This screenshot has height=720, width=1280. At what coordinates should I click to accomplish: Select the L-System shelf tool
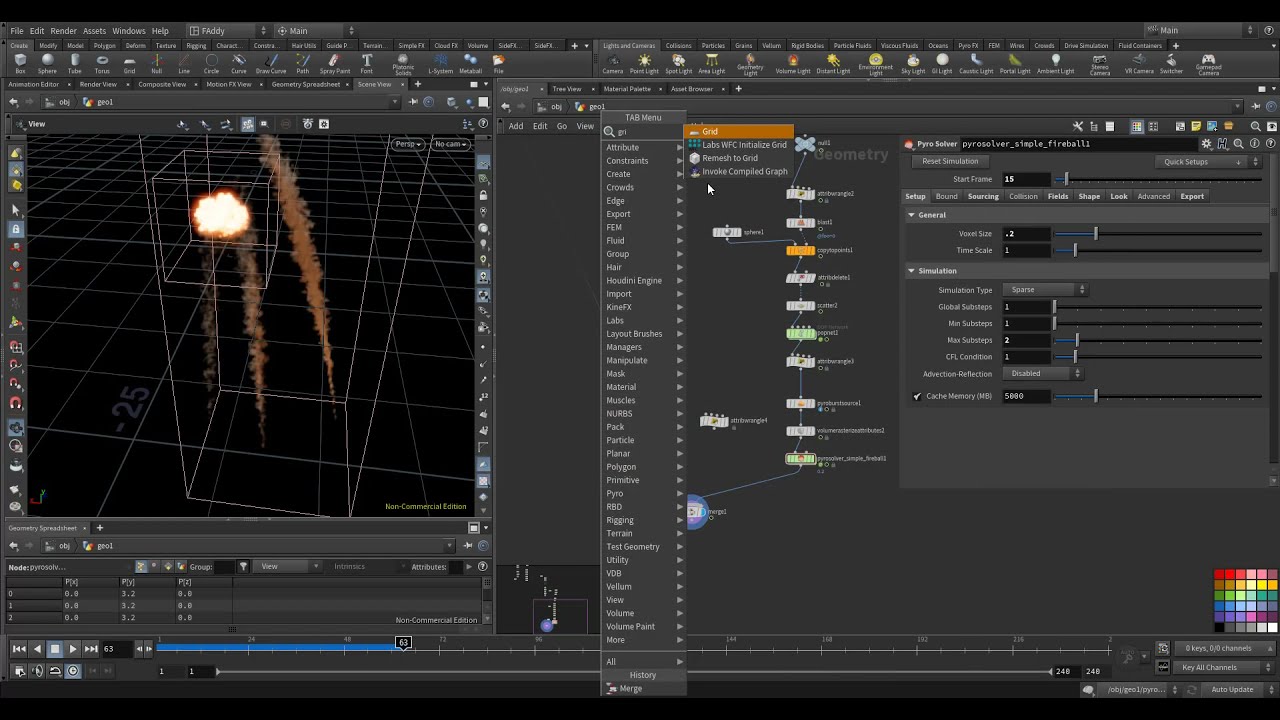click(x=440, y=64)
